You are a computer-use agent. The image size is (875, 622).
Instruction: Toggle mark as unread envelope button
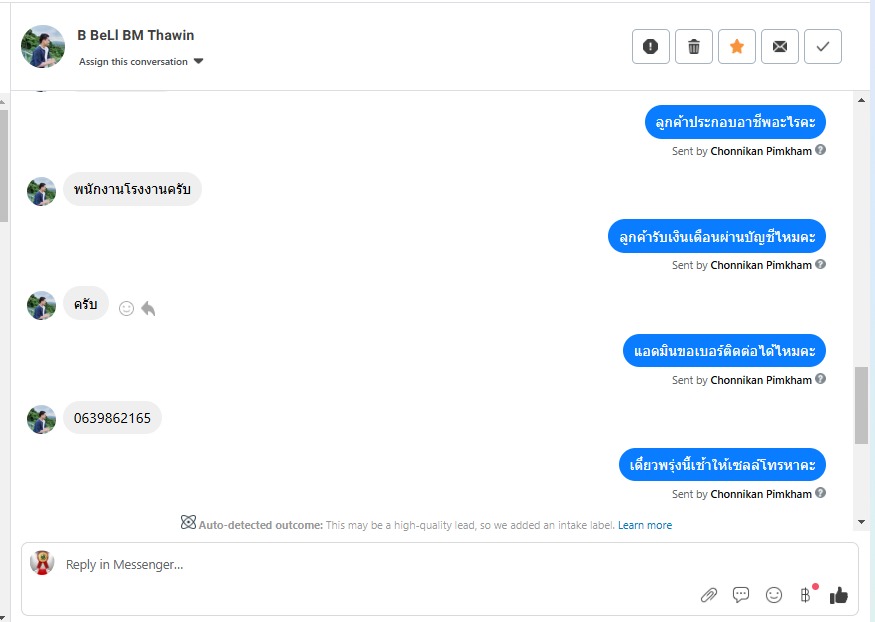(x=780, y=47)
